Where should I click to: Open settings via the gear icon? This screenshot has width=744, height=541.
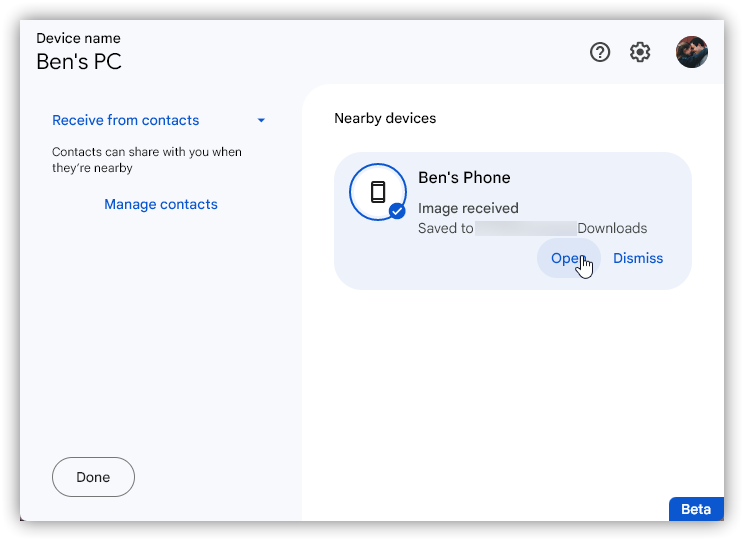point(640,53)
